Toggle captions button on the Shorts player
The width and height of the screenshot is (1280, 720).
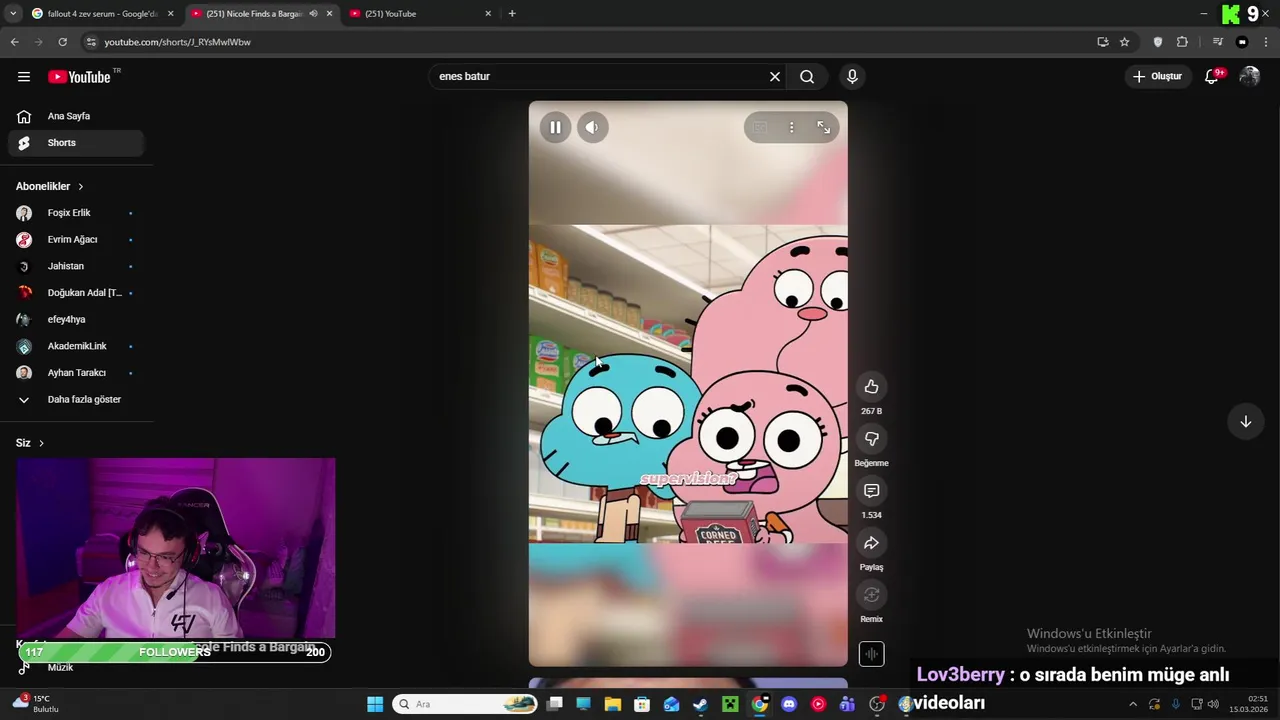[760, 127]
